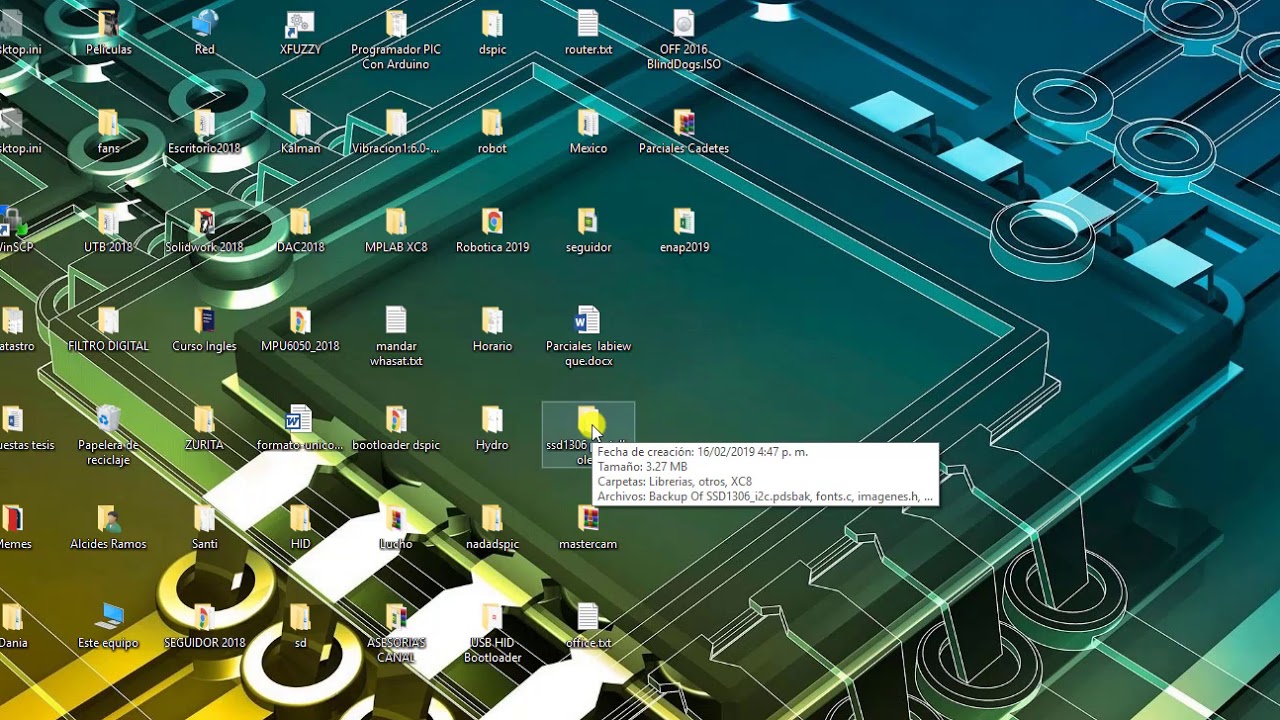Screen dimensions: 1280x720
Task: Select the Este equipo computer icon
Action: [108, 618]
